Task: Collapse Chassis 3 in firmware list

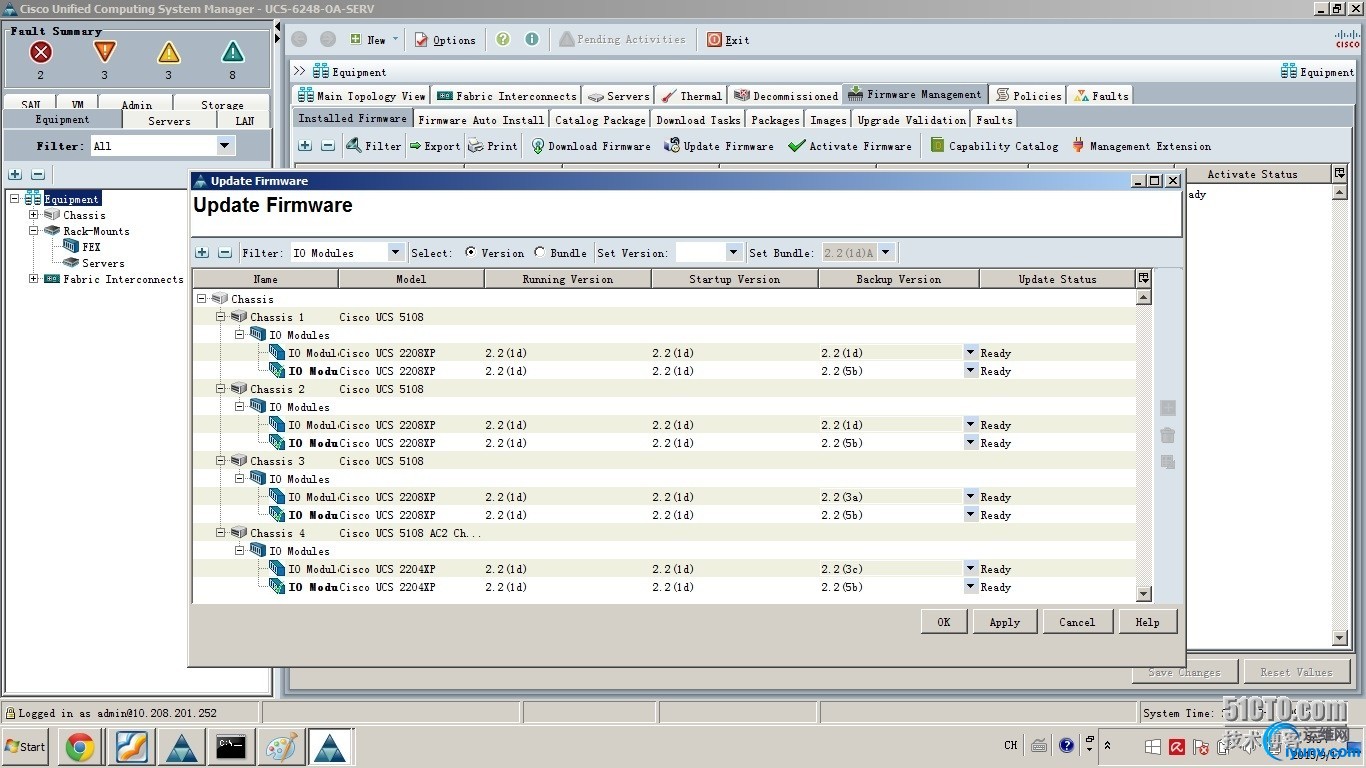Action: click(x=221, y=461)
